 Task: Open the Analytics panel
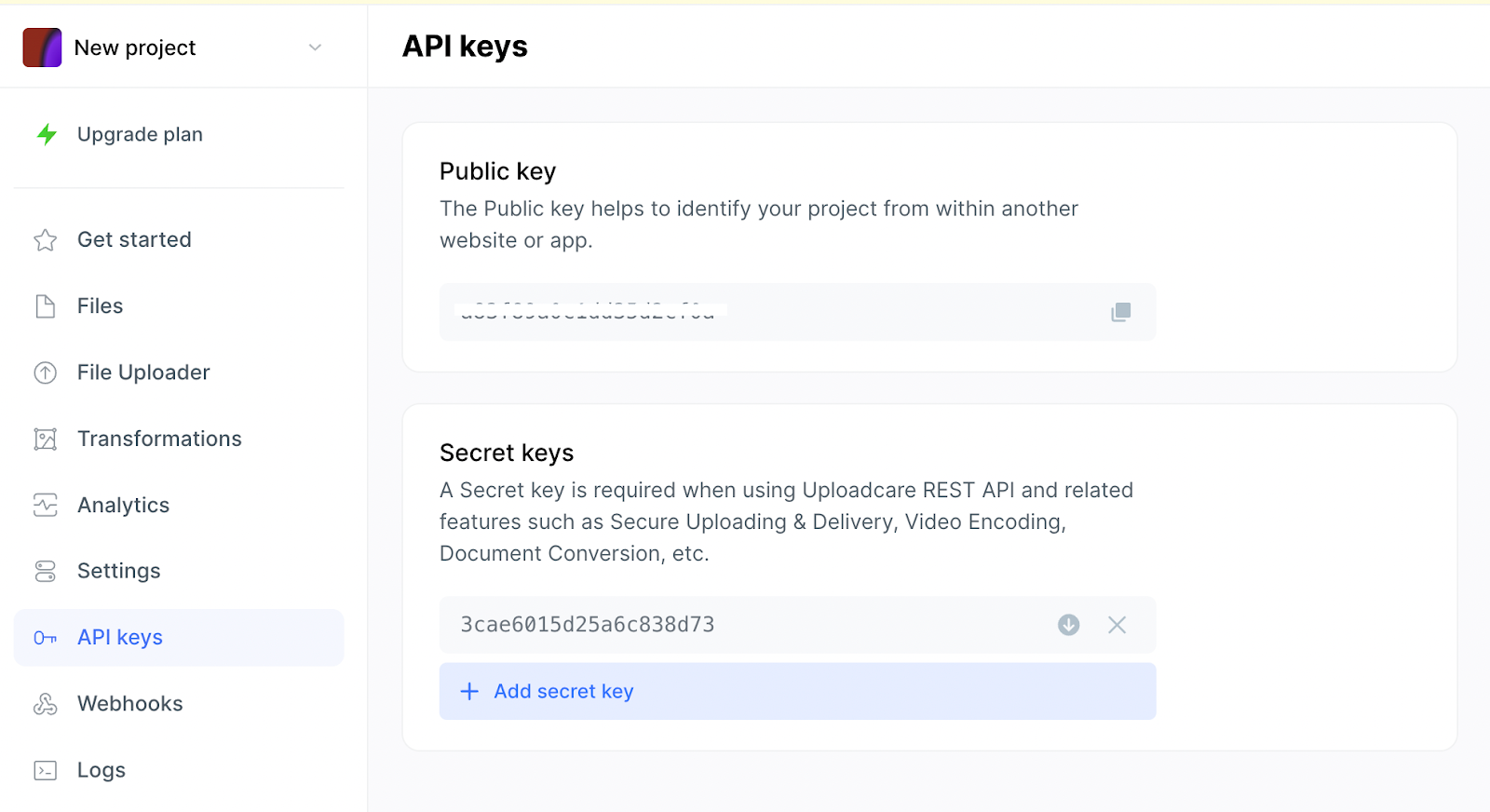coord(122,505)
